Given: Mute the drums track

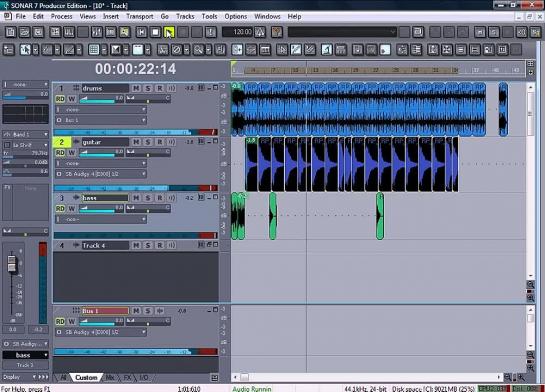Looking at the screenshot, I should click(136, 88).
